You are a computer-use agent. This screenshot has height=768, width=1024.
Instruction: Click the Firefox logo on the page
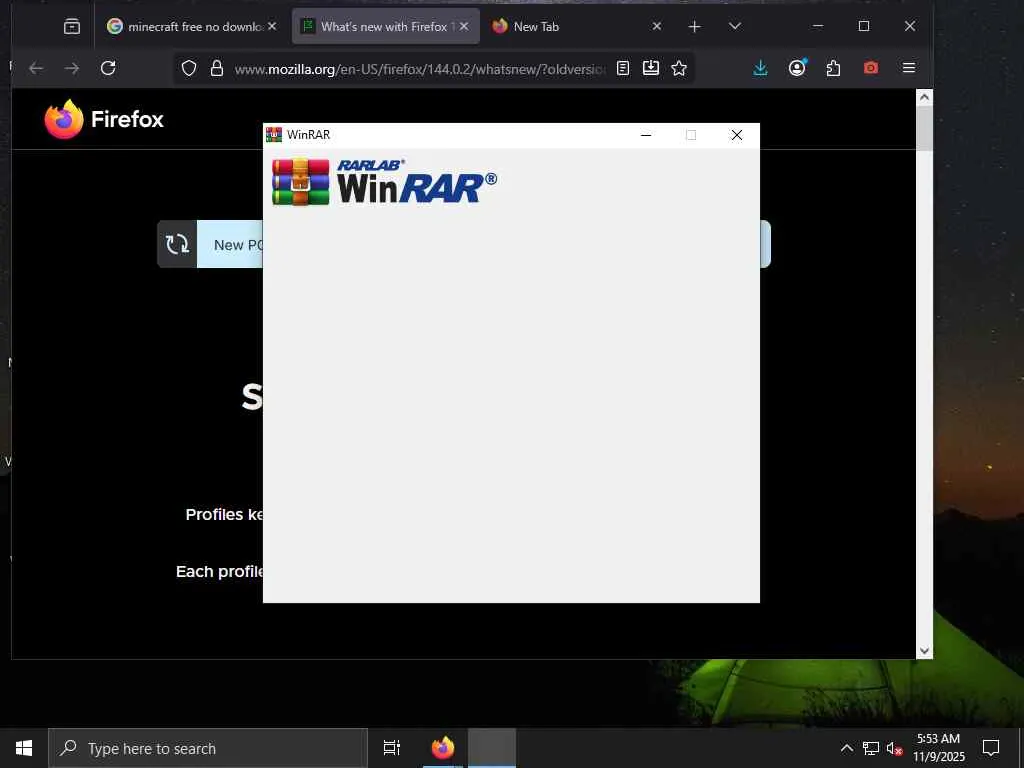104,120
